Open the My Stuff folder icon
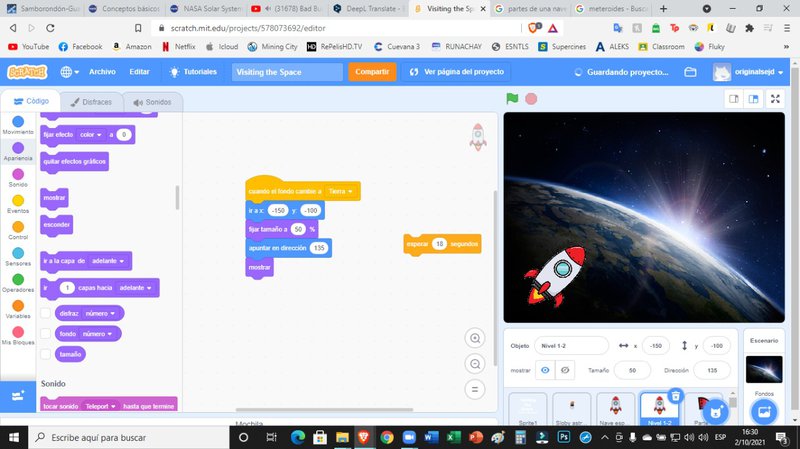This screenshot has height=449, width=800. (690, 72)
